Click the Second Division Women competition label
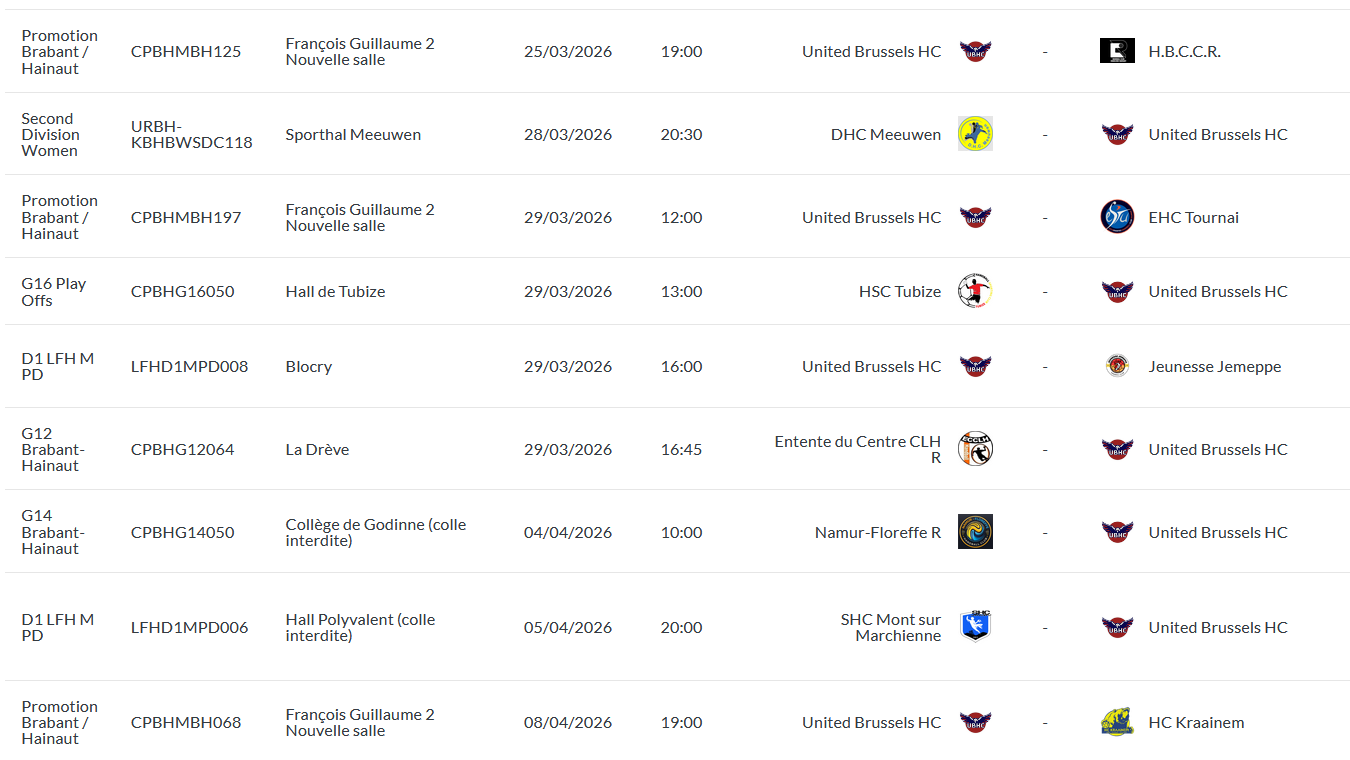This screenshot has width=1350, height=760. (50, 134)
